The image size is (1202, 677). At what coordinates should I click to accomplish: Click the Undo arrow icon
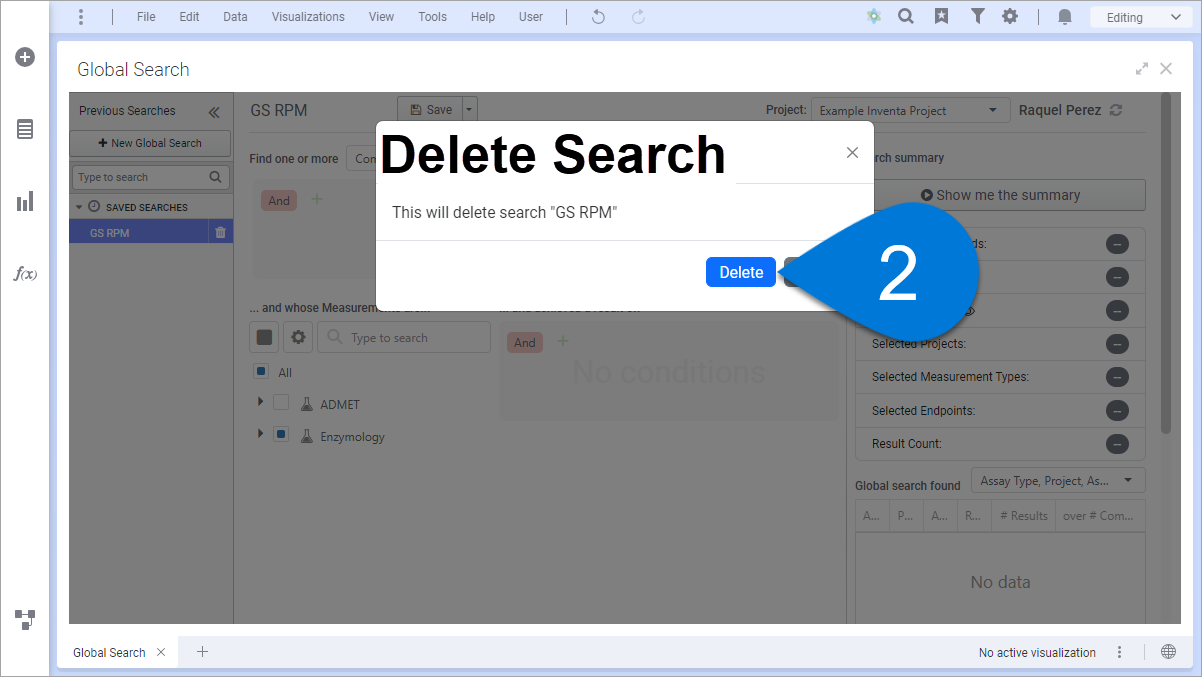click(598, 17)
